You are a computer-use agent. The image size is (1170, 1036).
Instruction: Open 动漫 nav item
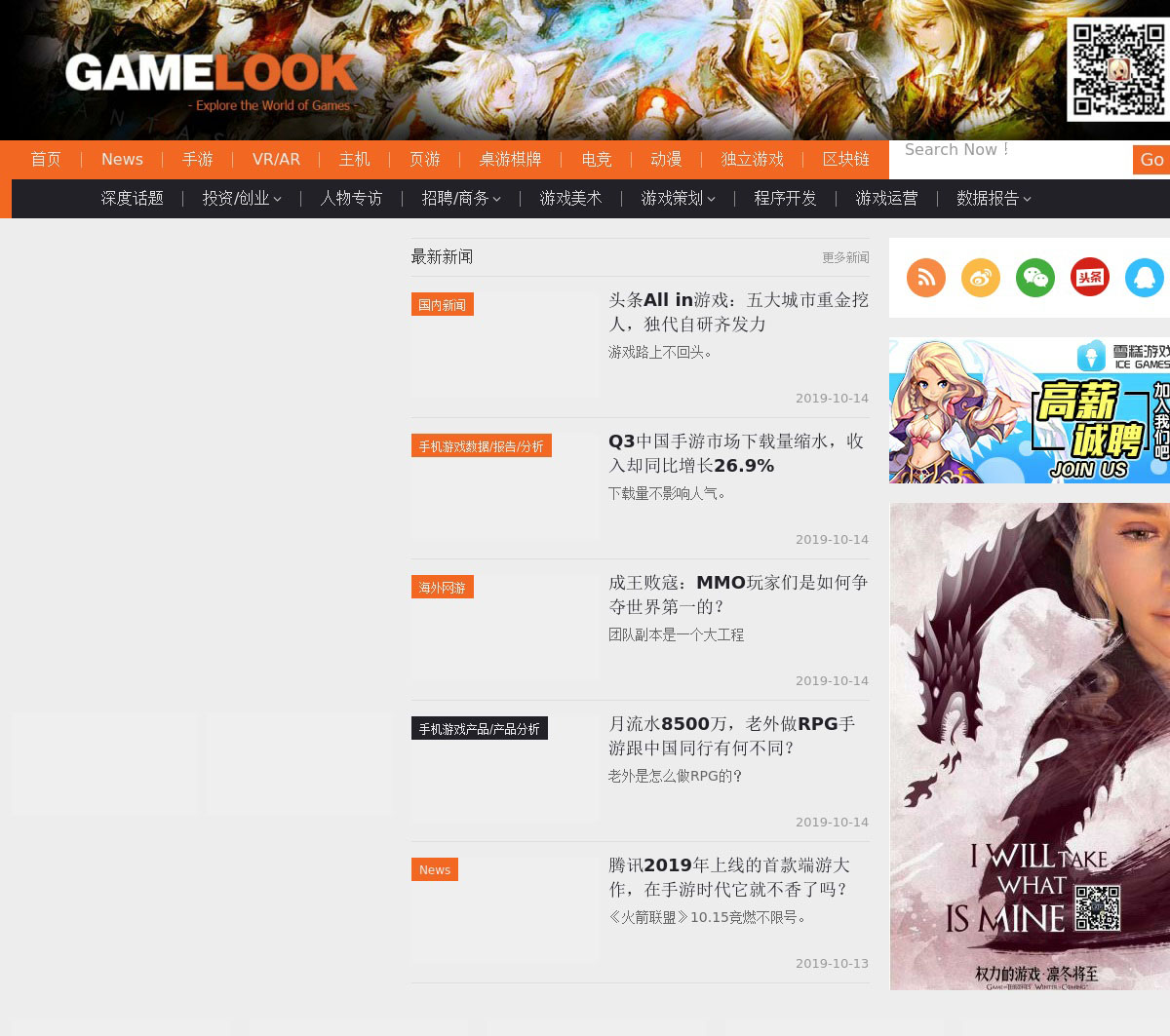[666, 160]
